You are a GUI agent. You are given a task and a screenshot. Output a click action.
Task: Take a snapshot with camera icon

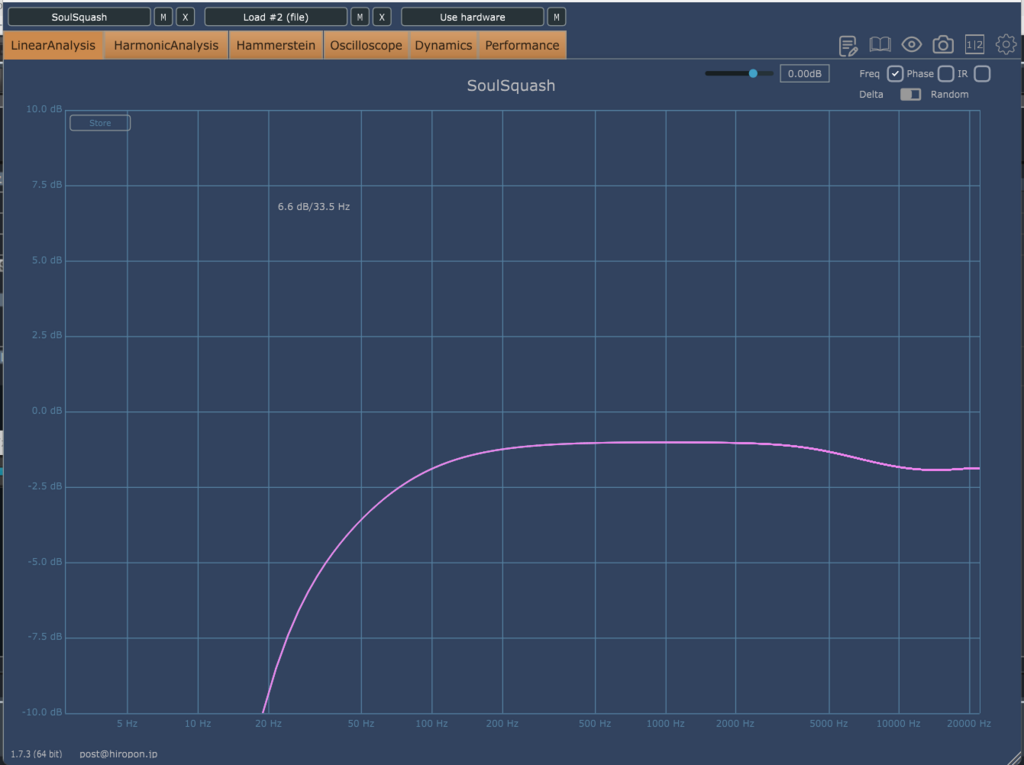pos(942,44)
